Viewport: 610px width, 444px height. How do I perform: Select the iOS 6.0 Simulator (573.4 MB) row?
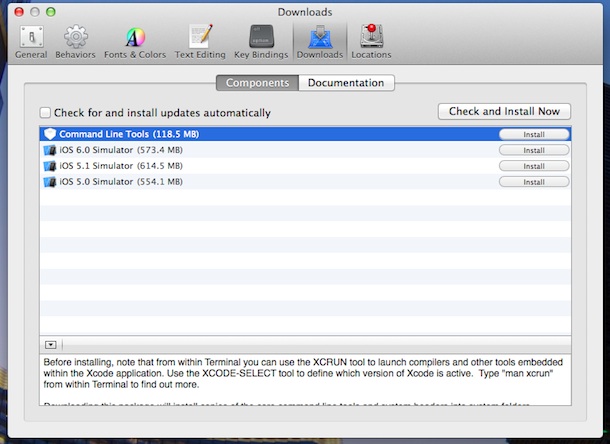click(305, 150)
